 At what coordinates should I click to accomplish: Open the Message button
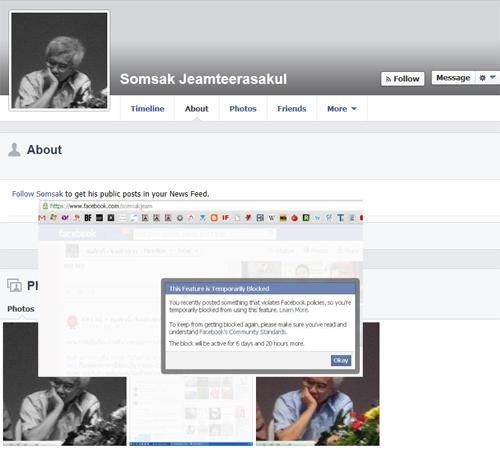(453, 78)
